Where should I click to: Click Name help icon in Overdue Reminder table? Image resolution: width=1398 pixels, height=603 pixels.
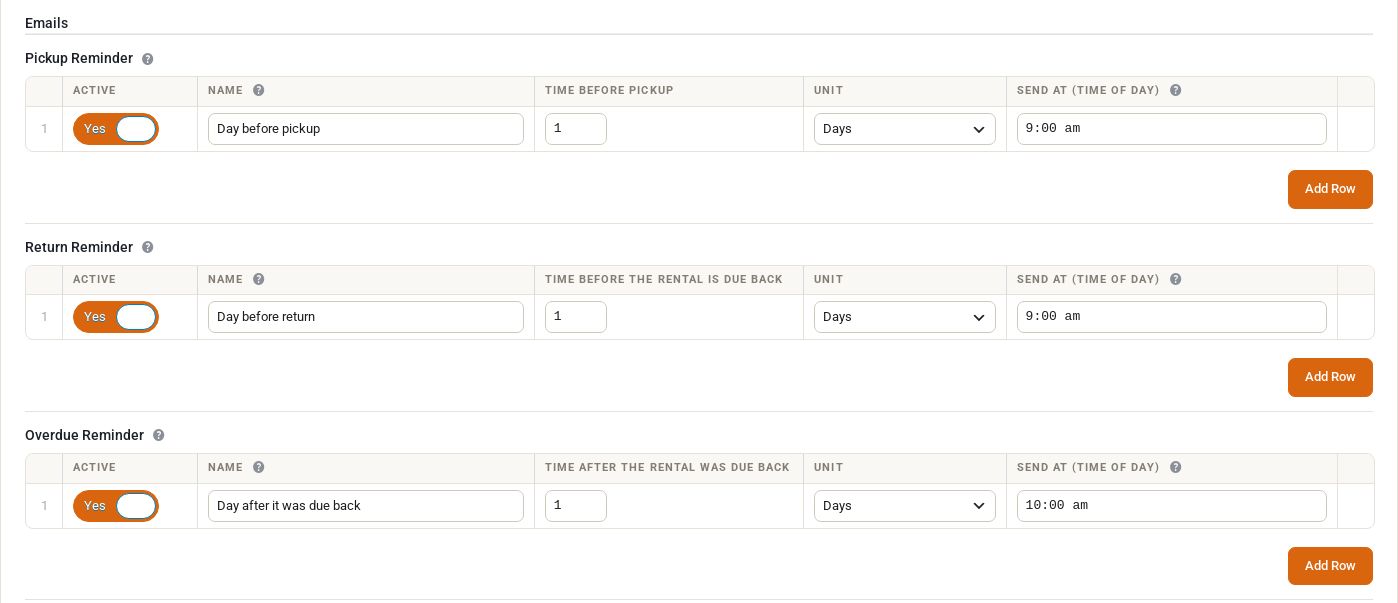[259, 467]
